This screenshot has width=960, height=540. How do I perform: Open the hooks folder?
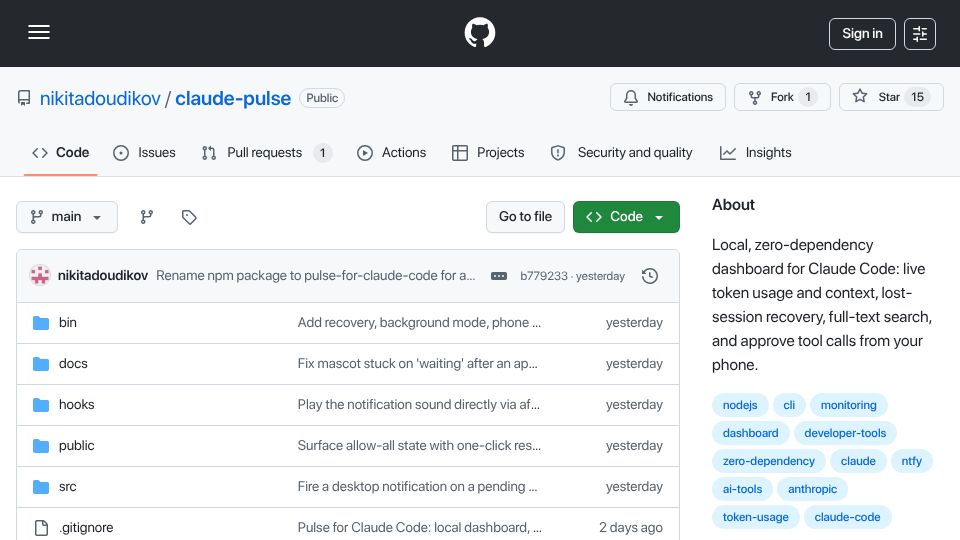(x=77, y=405)
